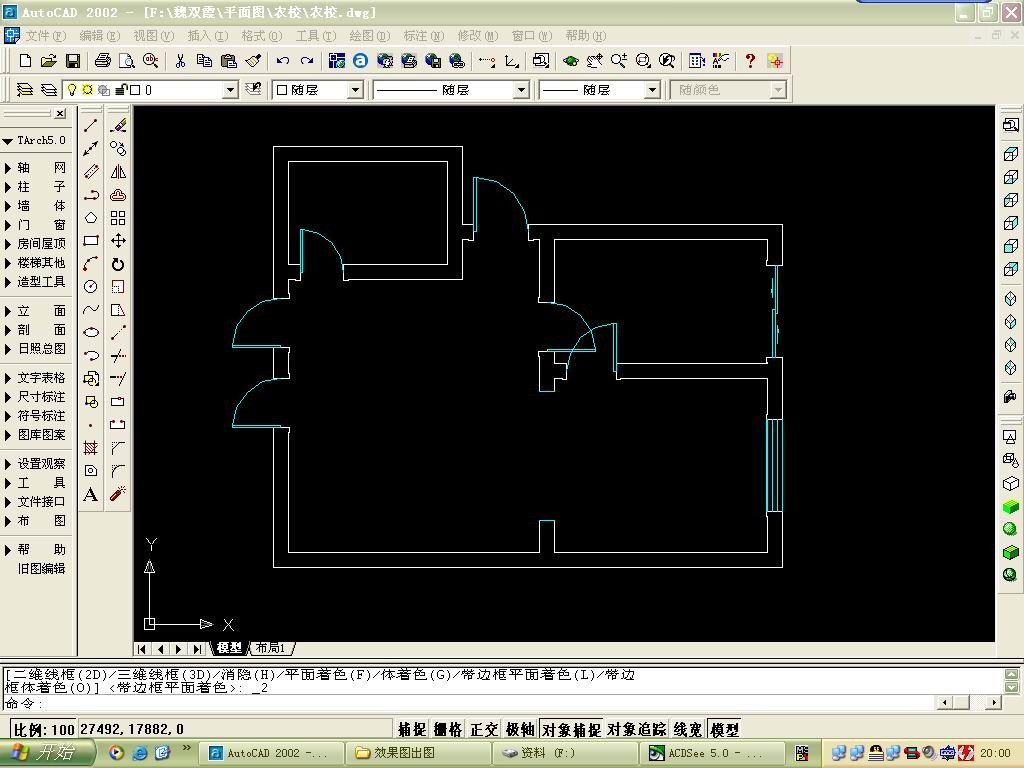
Task: Select the Rectangle draw tool
Action: (x=91, y=241)
